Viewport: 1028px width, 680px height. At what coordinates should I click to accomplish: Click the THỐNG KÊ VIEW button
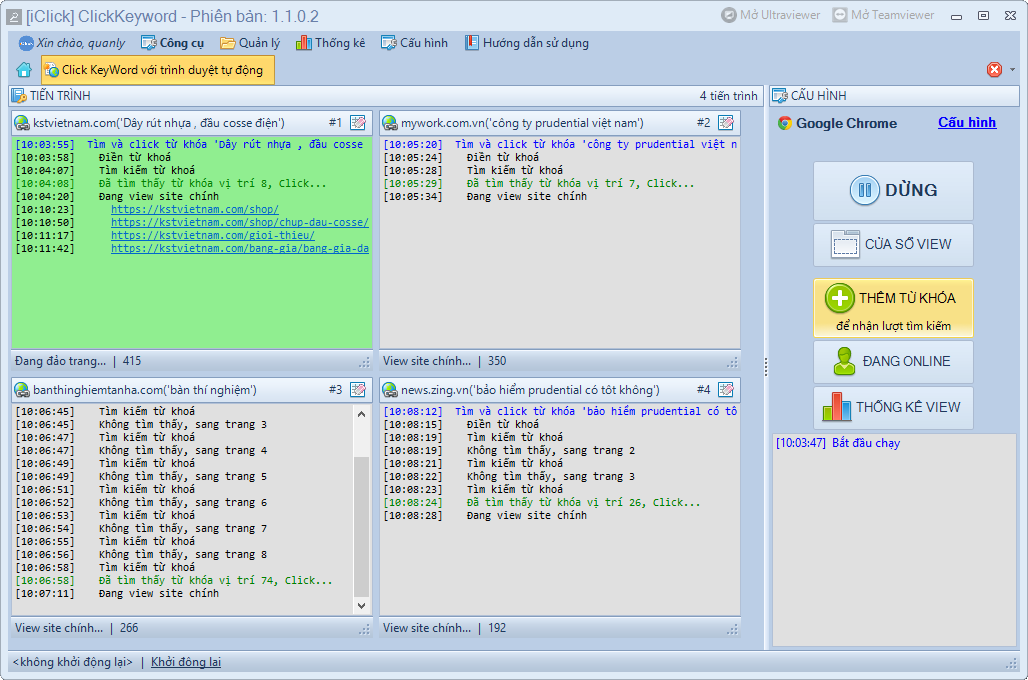[x=893, y=407]
